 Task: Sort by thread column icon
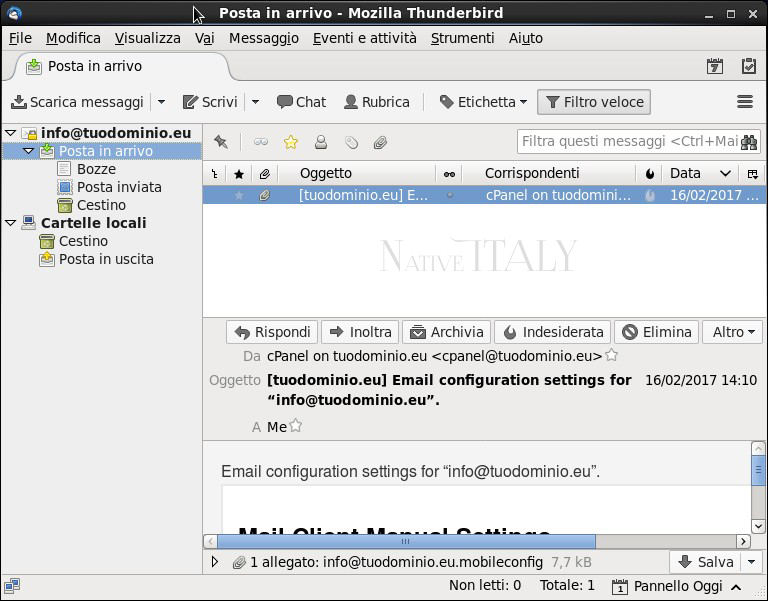pyautogui.click(x=214, y=173)
